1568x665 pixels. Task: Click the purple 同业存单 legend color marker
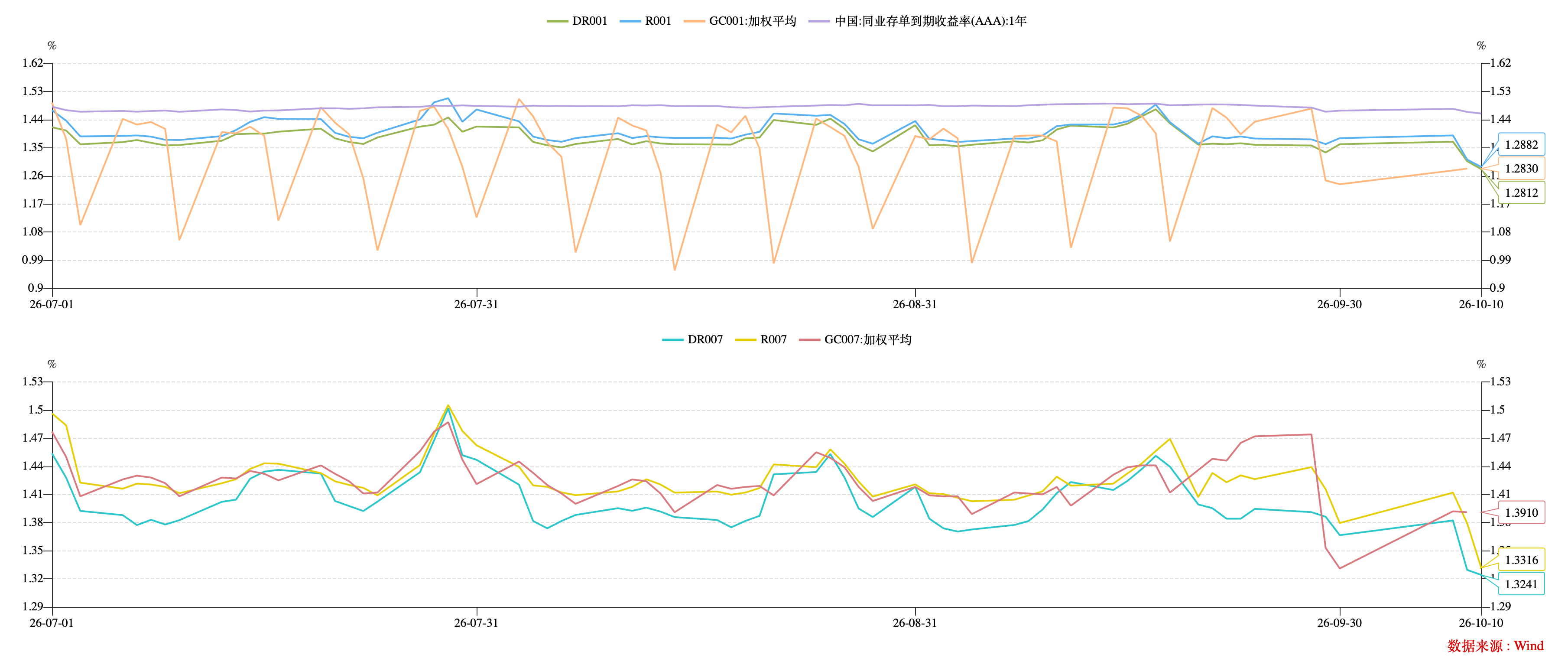pyautogui.click(x=819, y=21)
